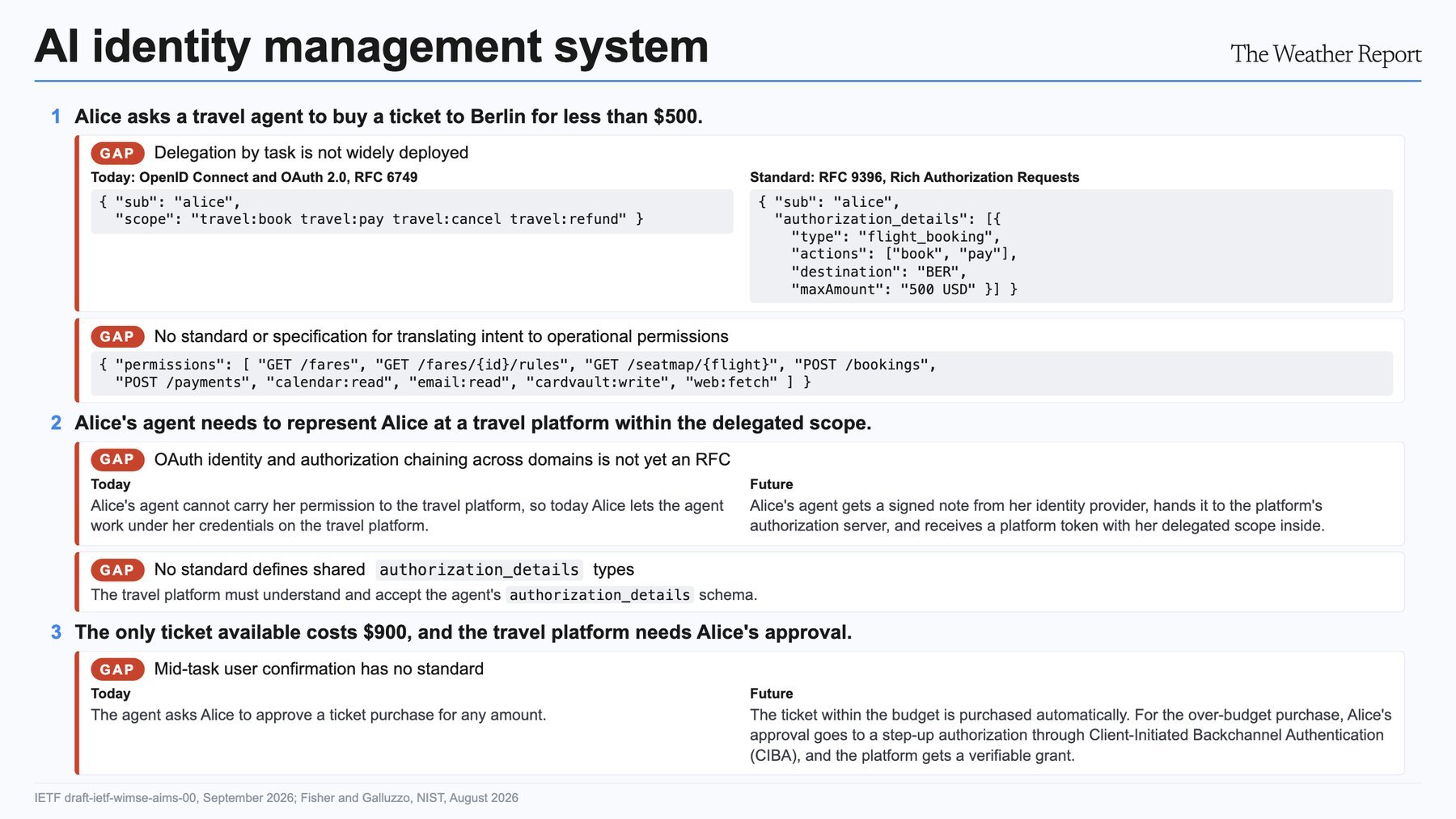The height and width of the screenshot is (819, 1456).
Task: Click paragraph "Alice's agent cannot carry her permission"
Action: 408,516
